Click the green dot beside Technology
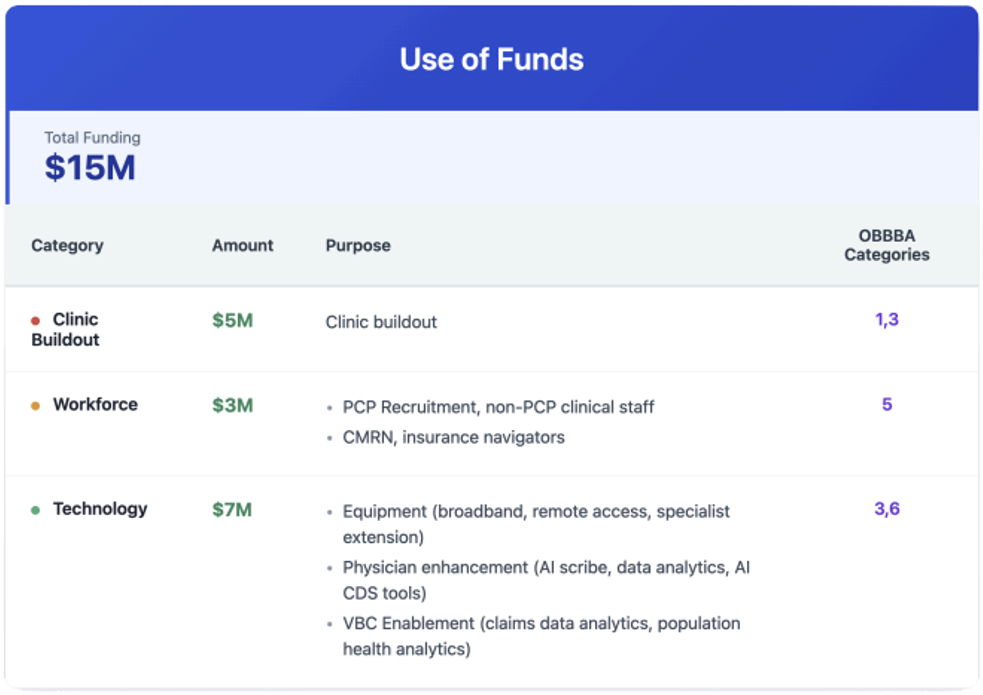 pos(36,510)
